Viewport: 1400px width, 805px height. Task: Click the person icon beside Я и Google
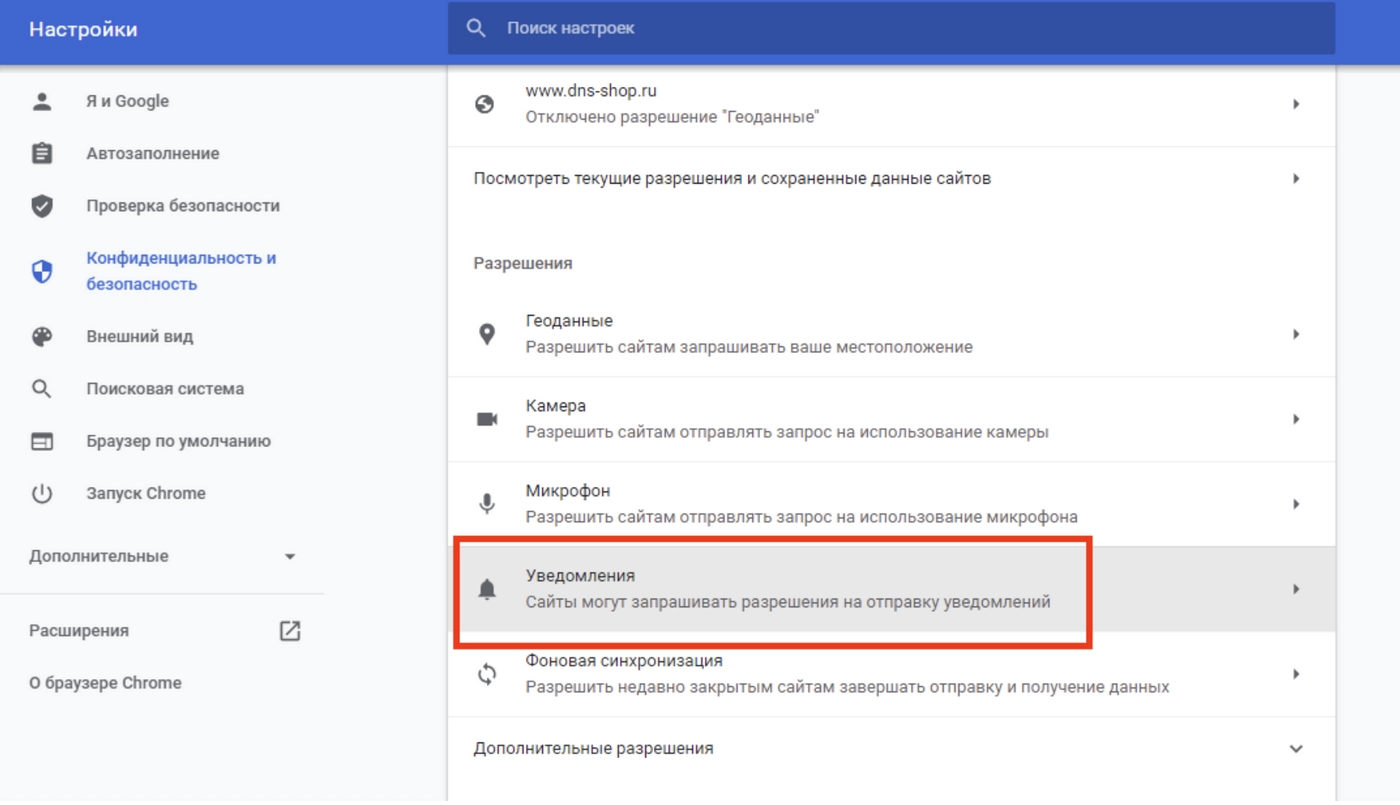[x=42, y=101]
